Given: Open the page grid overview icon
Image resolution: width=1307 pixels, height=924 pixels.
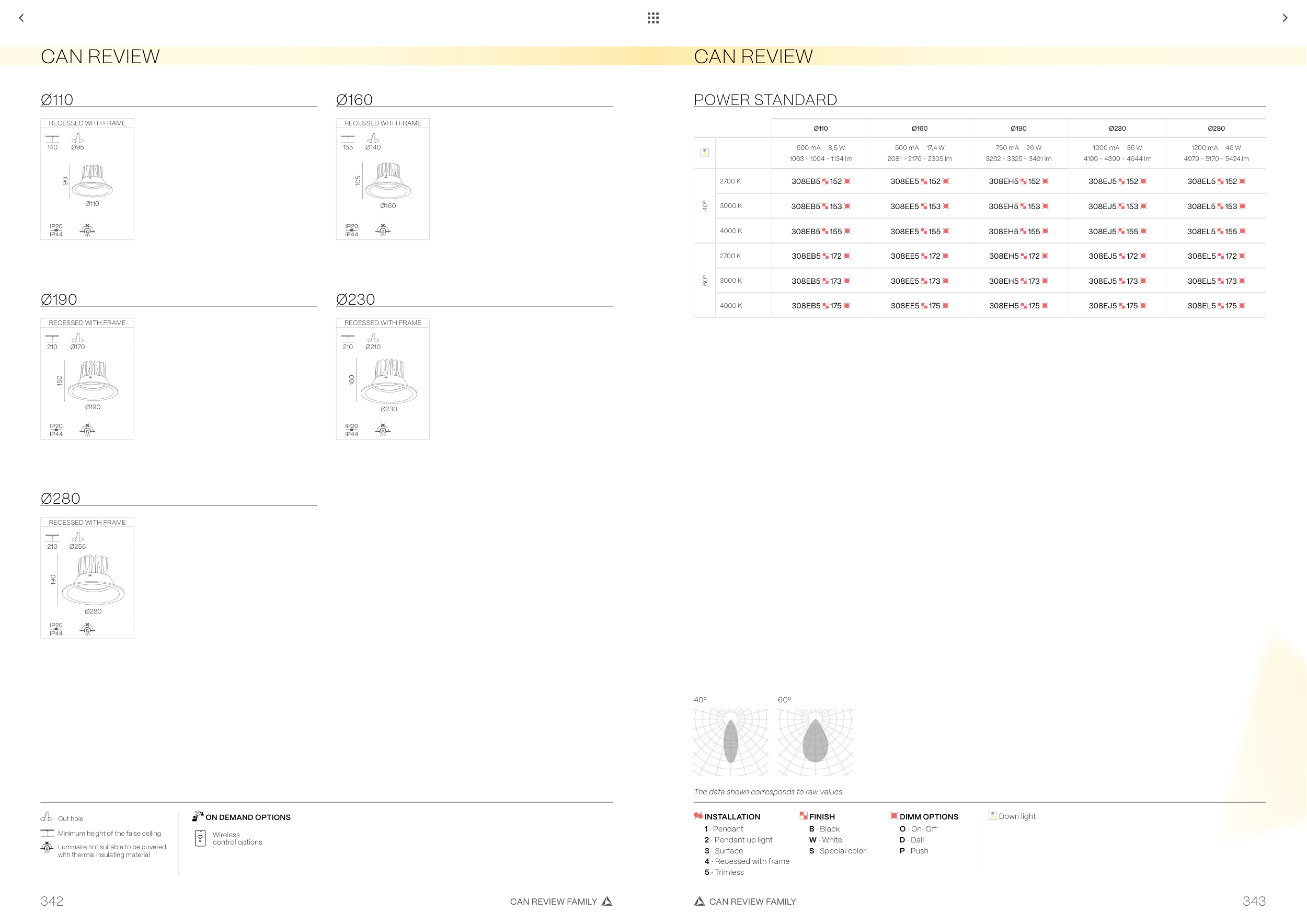Looking at the screenshot, I should 653,18.
